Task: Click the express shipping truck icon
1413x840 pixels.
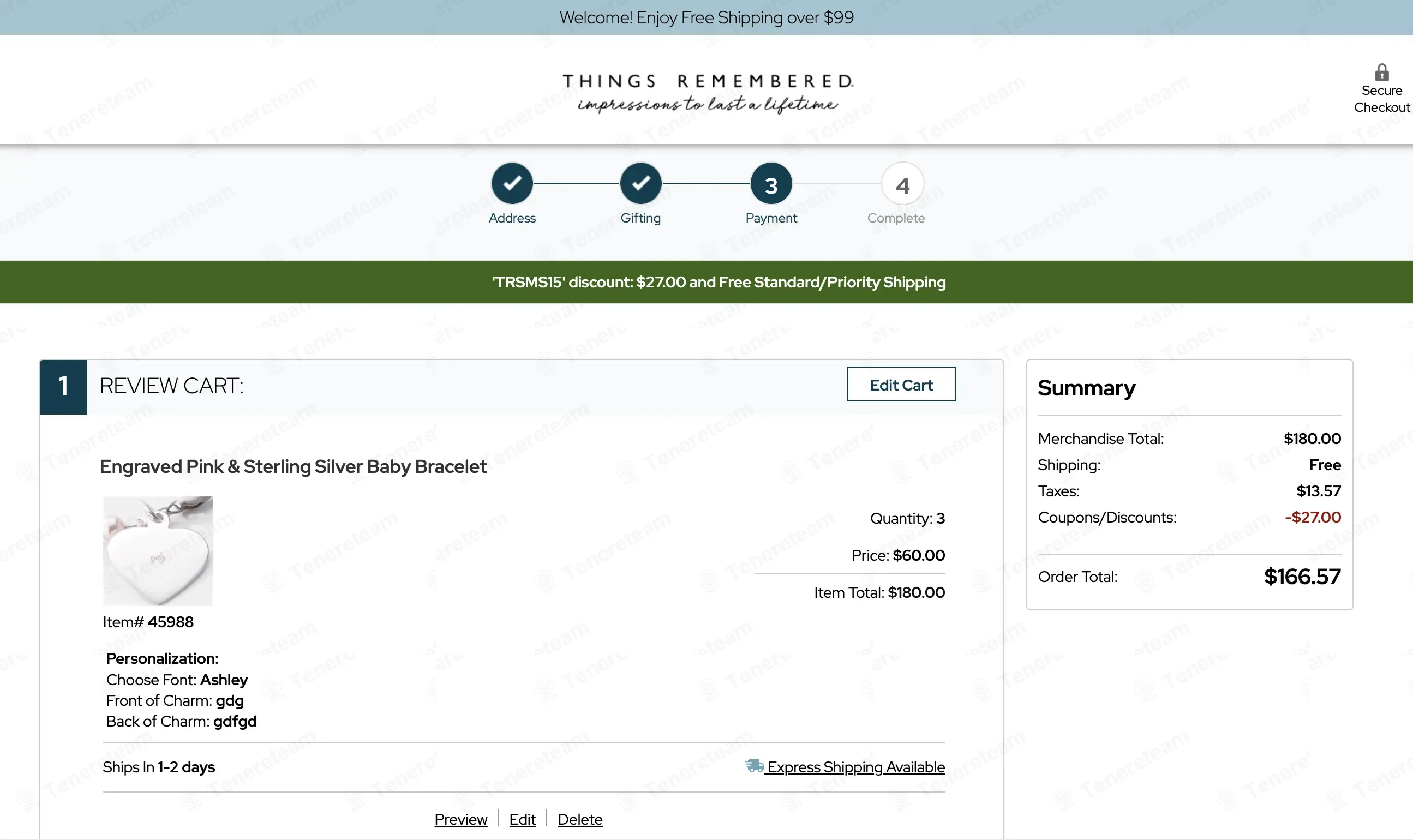Action: (x=755, y=766)
